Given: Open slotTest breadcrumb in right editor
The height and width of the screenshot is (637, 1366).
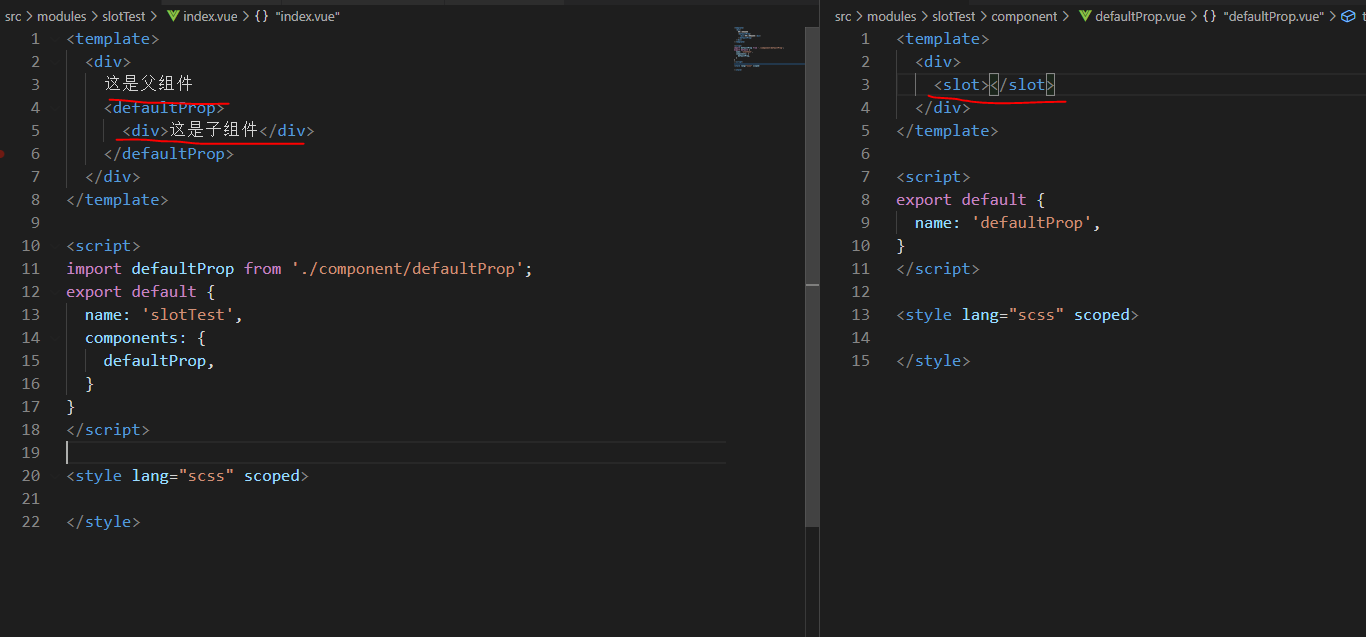Looking at the screenshot, I should point(954,16).
